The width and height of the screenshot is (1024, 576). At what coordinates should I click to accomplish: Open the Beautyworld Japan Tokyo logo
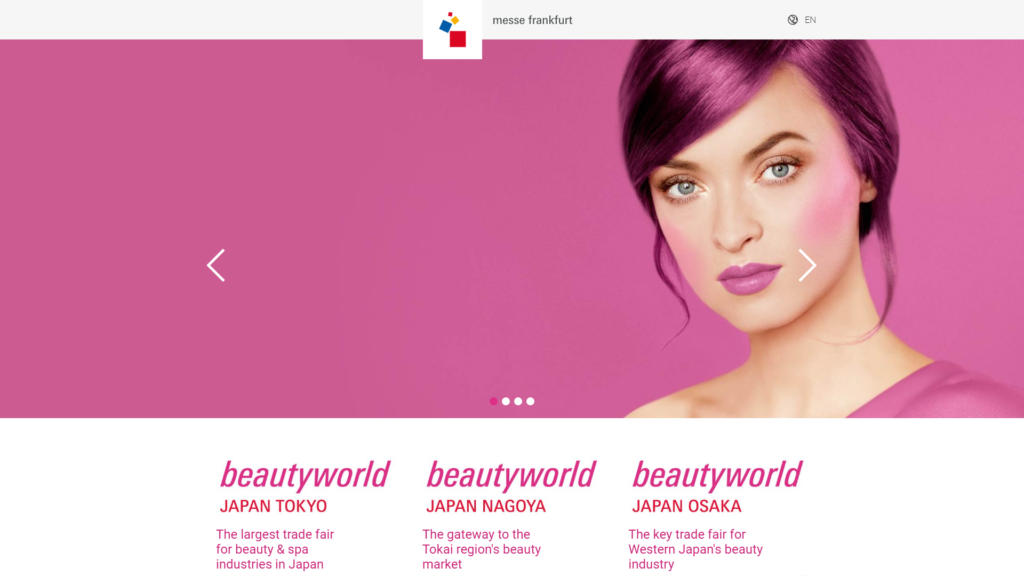[x=304, y=487]
